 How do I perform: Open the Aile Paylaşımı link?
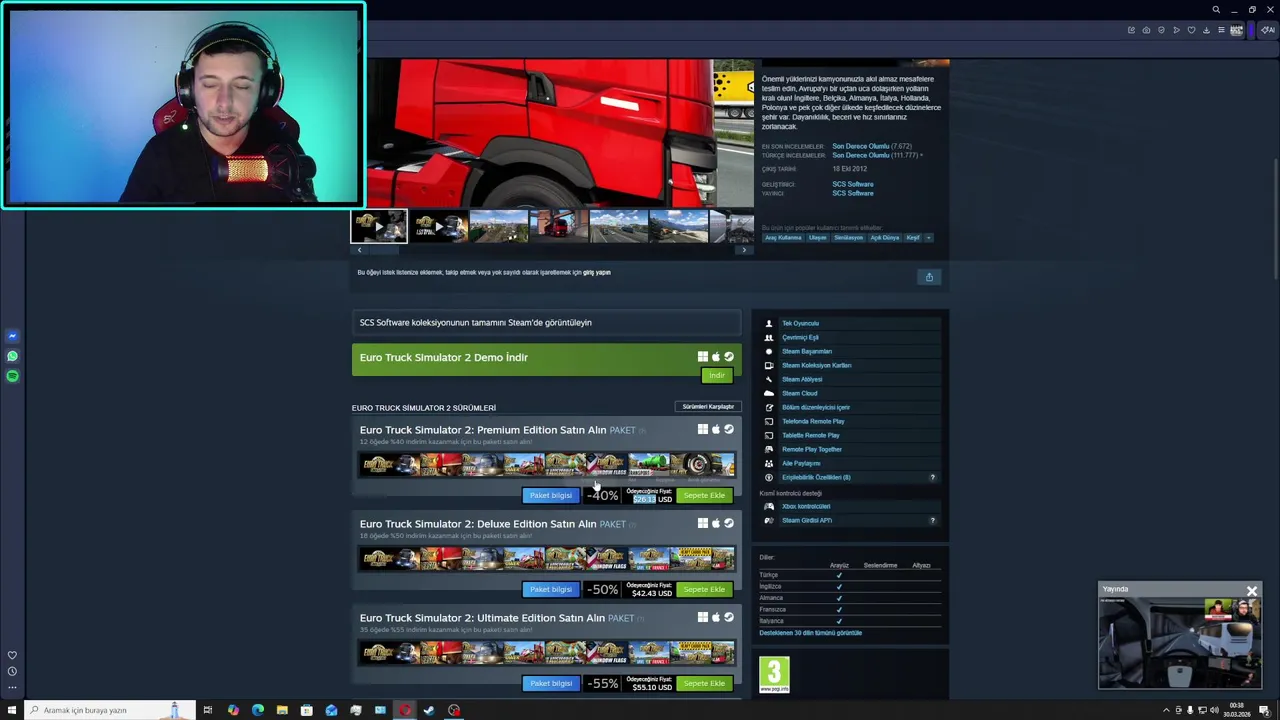(x=801, y=464)
